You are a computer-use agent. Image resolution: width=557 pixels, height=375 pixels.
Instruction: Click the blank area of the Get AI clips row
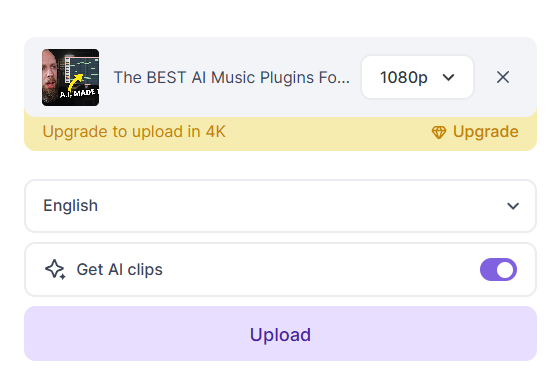[320, 270]
